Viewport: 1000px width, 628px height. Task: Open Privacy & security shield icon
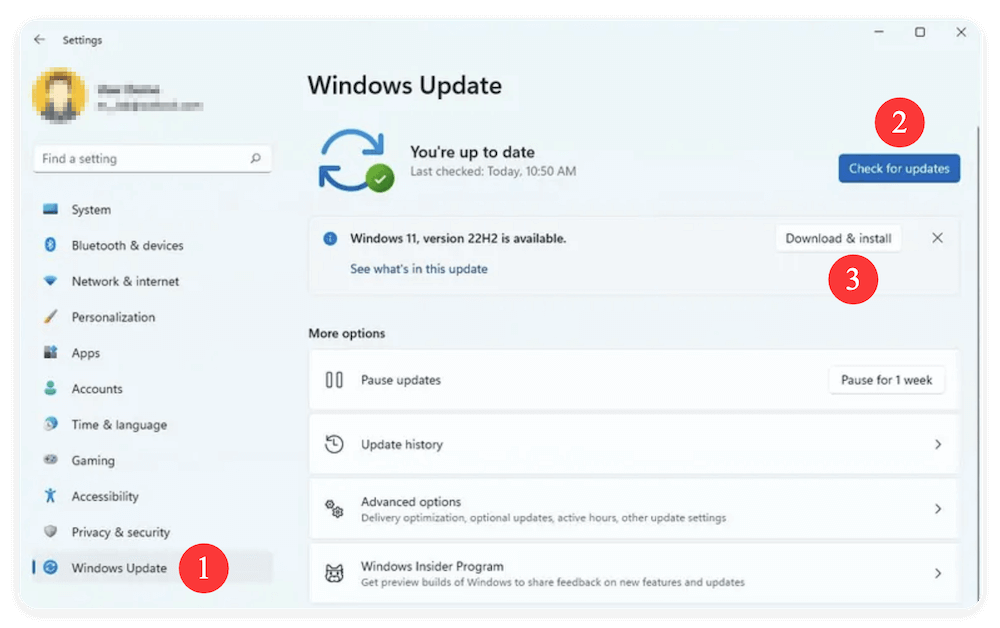pos(52,532)
